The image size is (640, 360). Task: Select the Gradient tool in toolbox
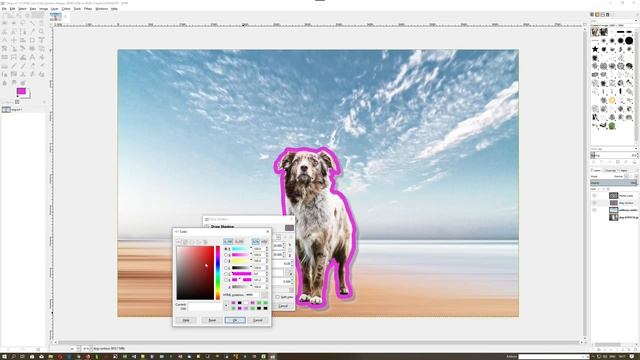(4, 66)
